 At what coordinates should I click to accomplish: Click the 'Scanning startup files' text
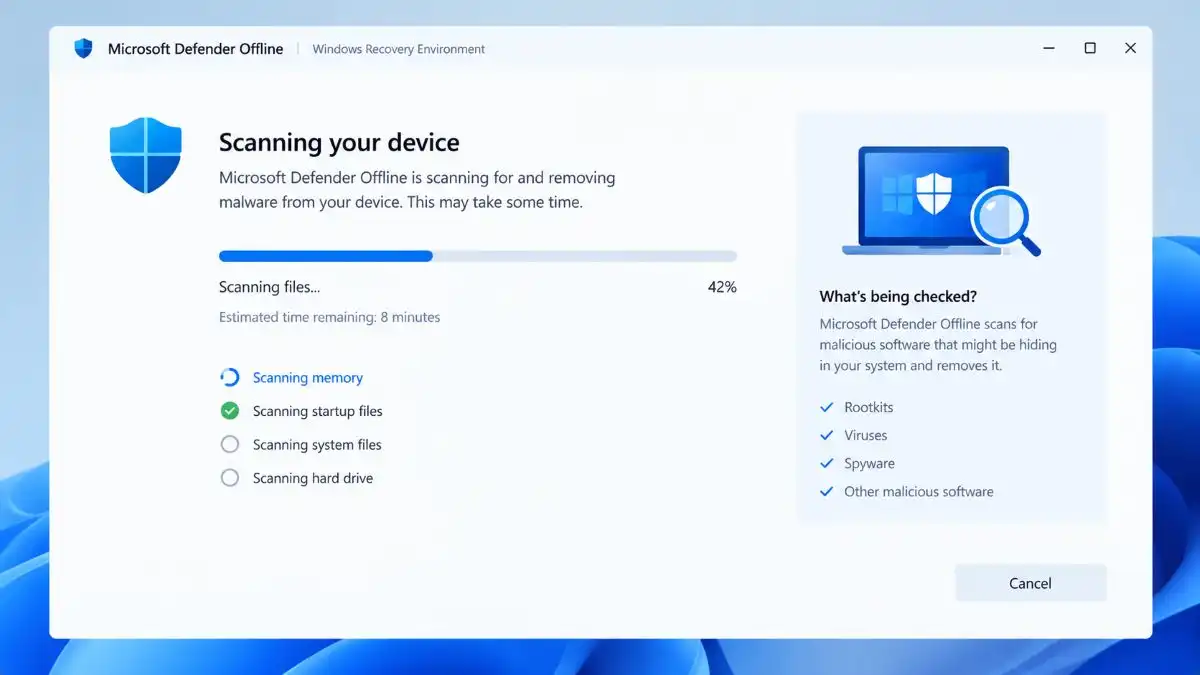pyautogui.click(x=317, y=411)
